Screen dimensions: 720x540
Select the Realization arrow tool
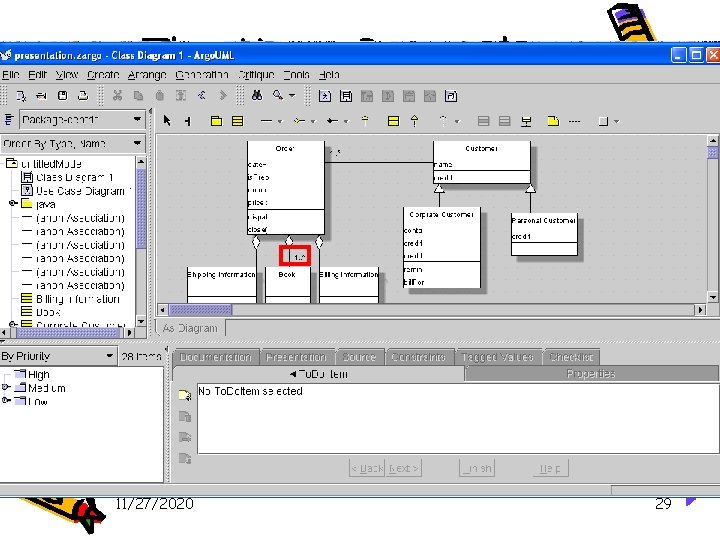[415, 121]
